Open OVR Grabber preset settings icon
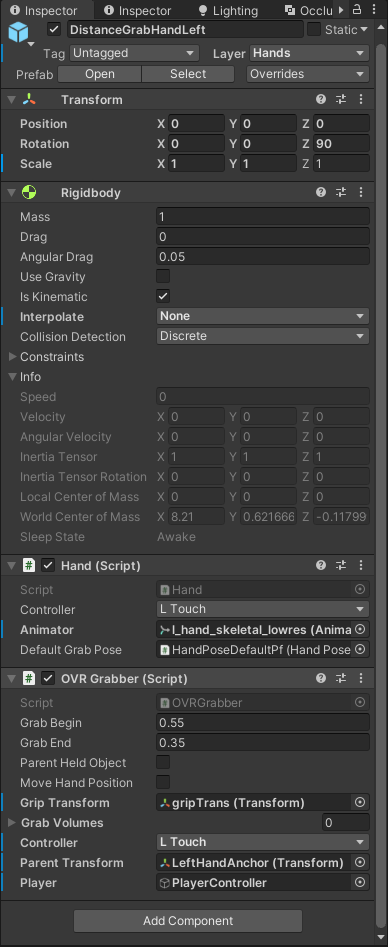The image size is (388, 947). coord(341,678)
